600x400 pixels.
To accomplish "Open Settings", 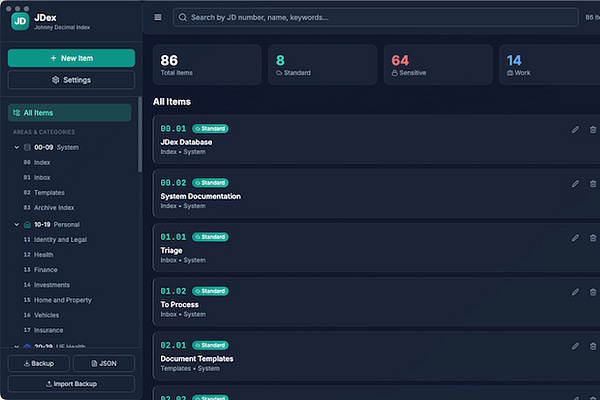I will coord(71,80).
